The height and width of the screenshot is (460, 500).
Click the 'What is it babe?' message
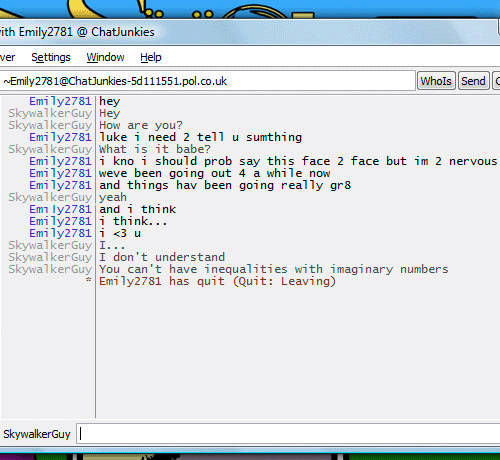(x=155, y=149)
